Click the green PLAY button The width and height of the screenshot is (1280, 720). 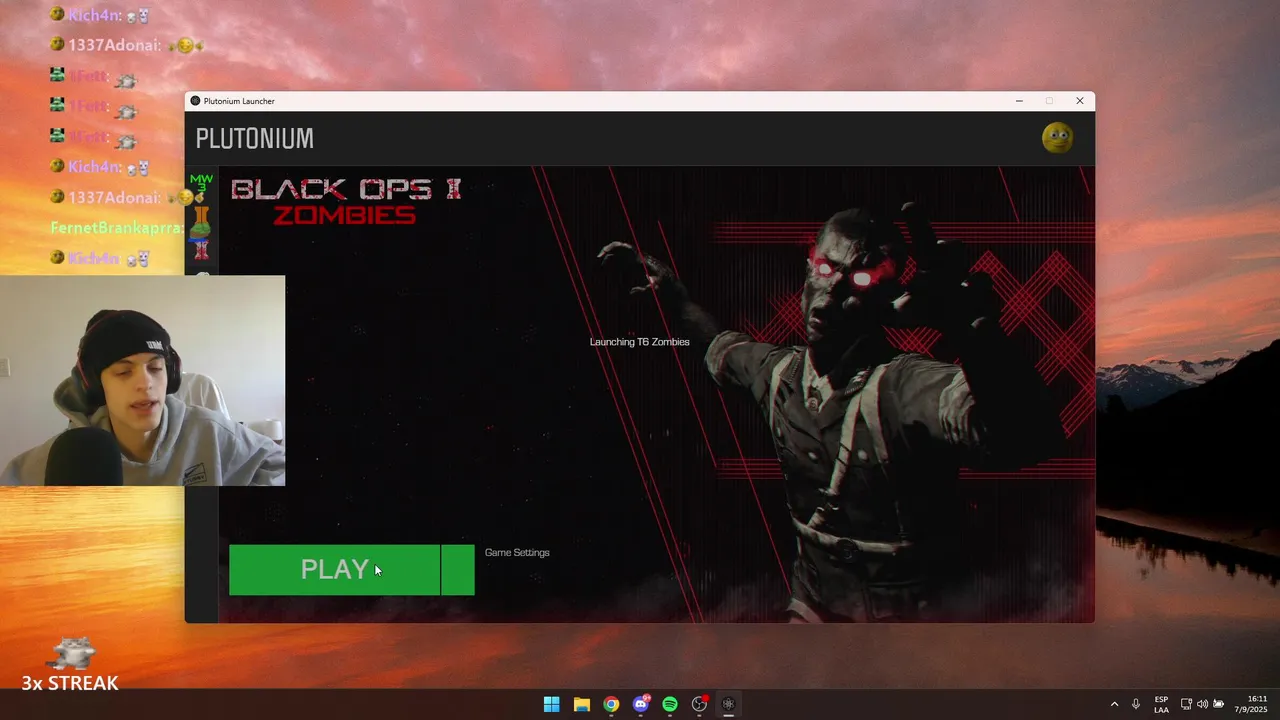pos(334,570)
